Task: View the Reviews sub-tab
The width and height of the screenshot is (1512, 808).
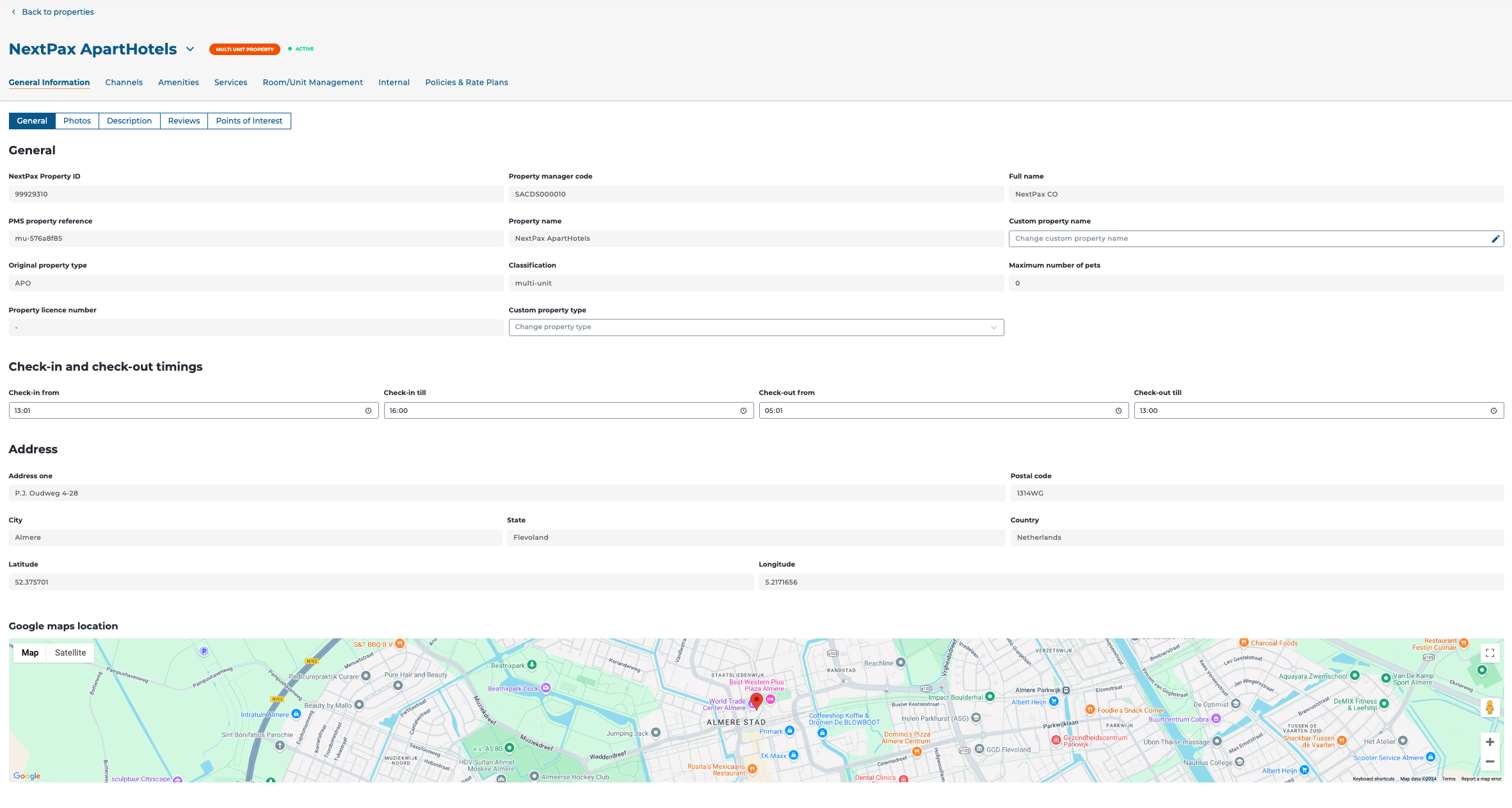Action: 184,121
